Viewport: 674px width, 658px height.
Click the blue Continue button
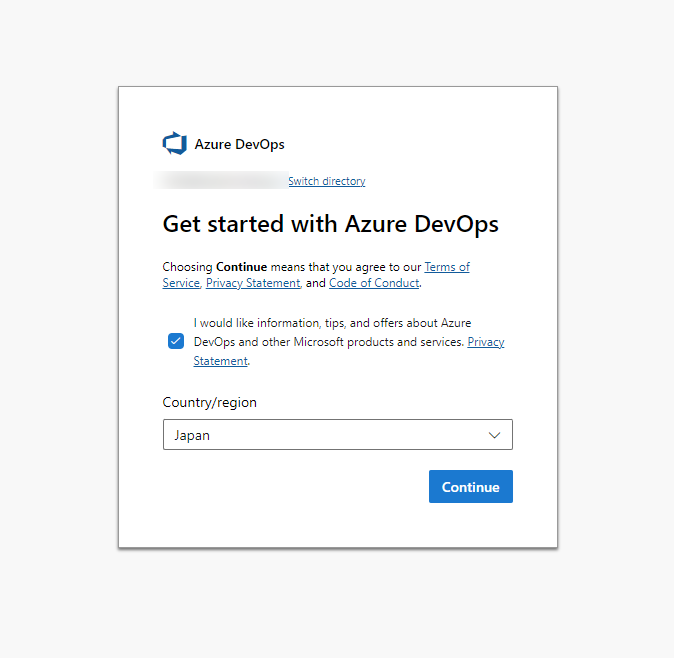471,487
